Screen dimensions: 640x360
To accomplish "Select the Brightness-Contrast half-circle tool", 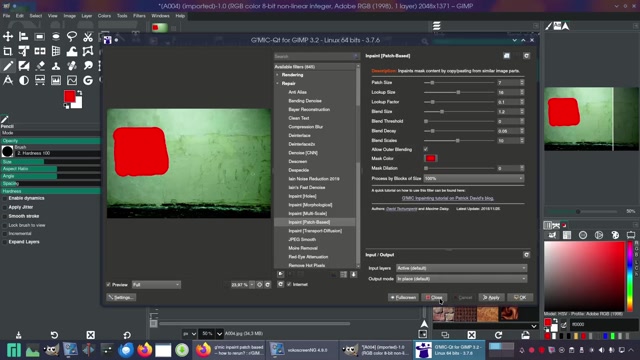I will (x=24, y=80).
